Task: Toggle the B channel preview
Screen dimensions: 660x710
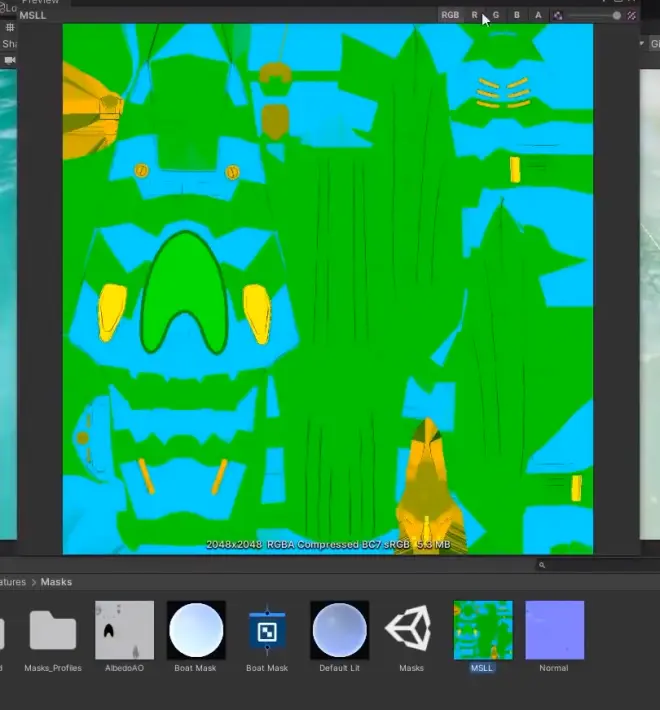Action: coord(517,15)
